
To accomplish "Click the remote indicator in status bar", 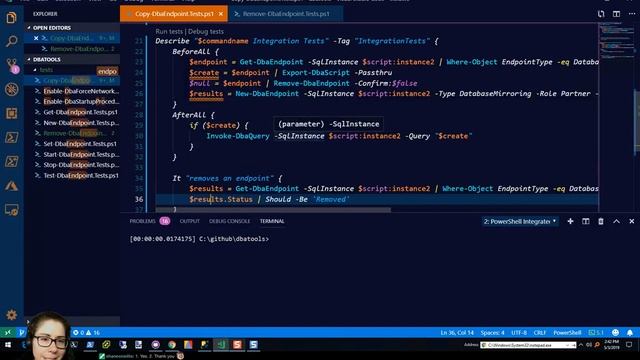I will 7,333.
